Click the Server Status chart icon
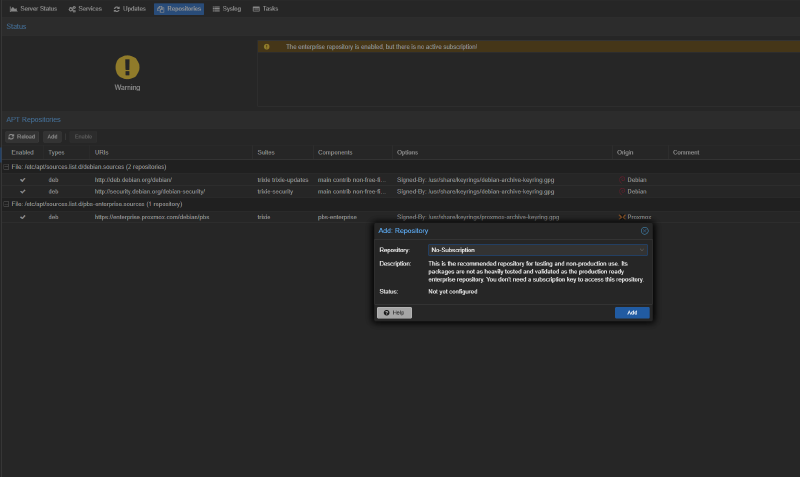Viewport: 800px width, 477px height. tap(13, 9)
